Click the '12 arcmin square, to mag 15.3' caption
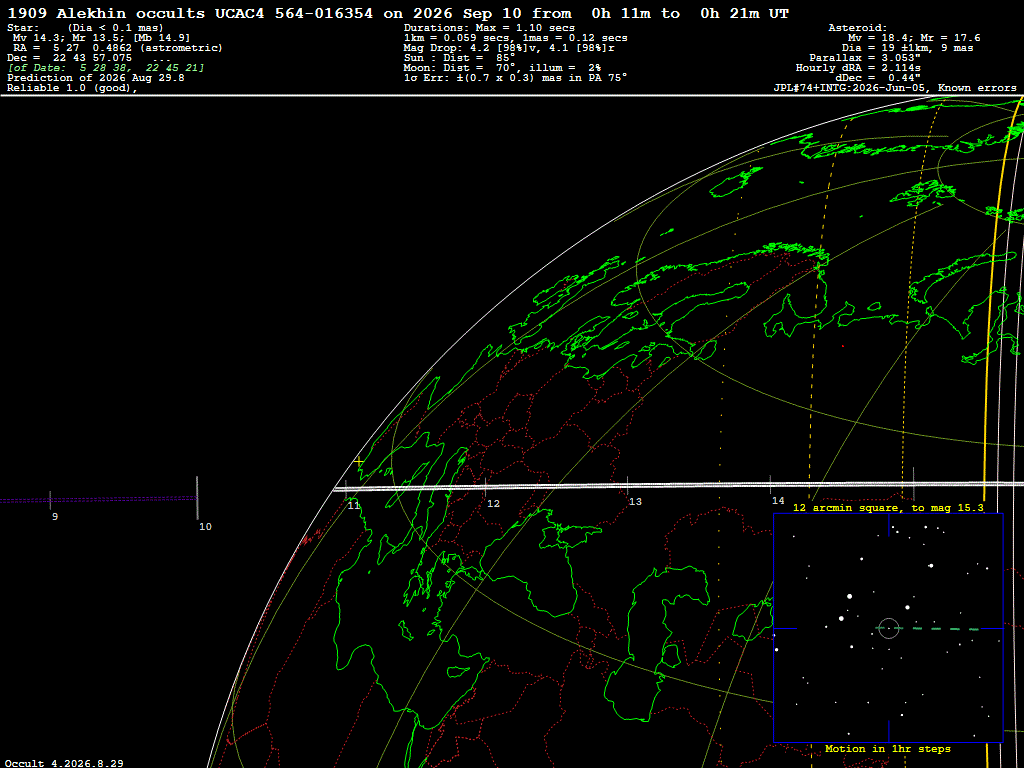This screenshot has height=768, width=1024. [x=888, y=507]
